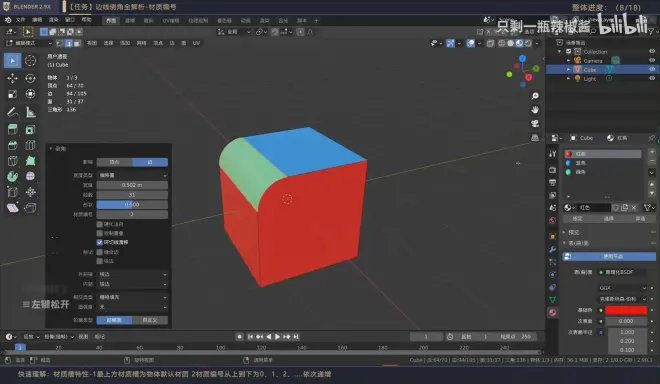This screenshot has width=660, height=384.
Task: Uncheck the checked loop slide checkbox
Action: click(x=100, y=243)
